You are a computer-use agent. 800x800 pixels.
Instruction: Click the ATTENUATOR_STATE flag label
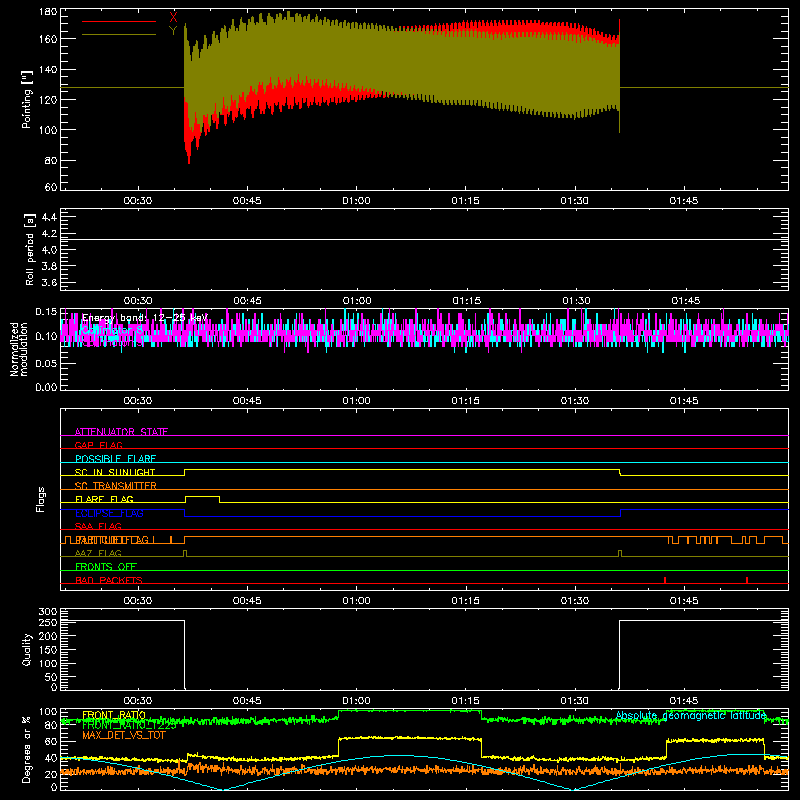[x=121, y=432]
